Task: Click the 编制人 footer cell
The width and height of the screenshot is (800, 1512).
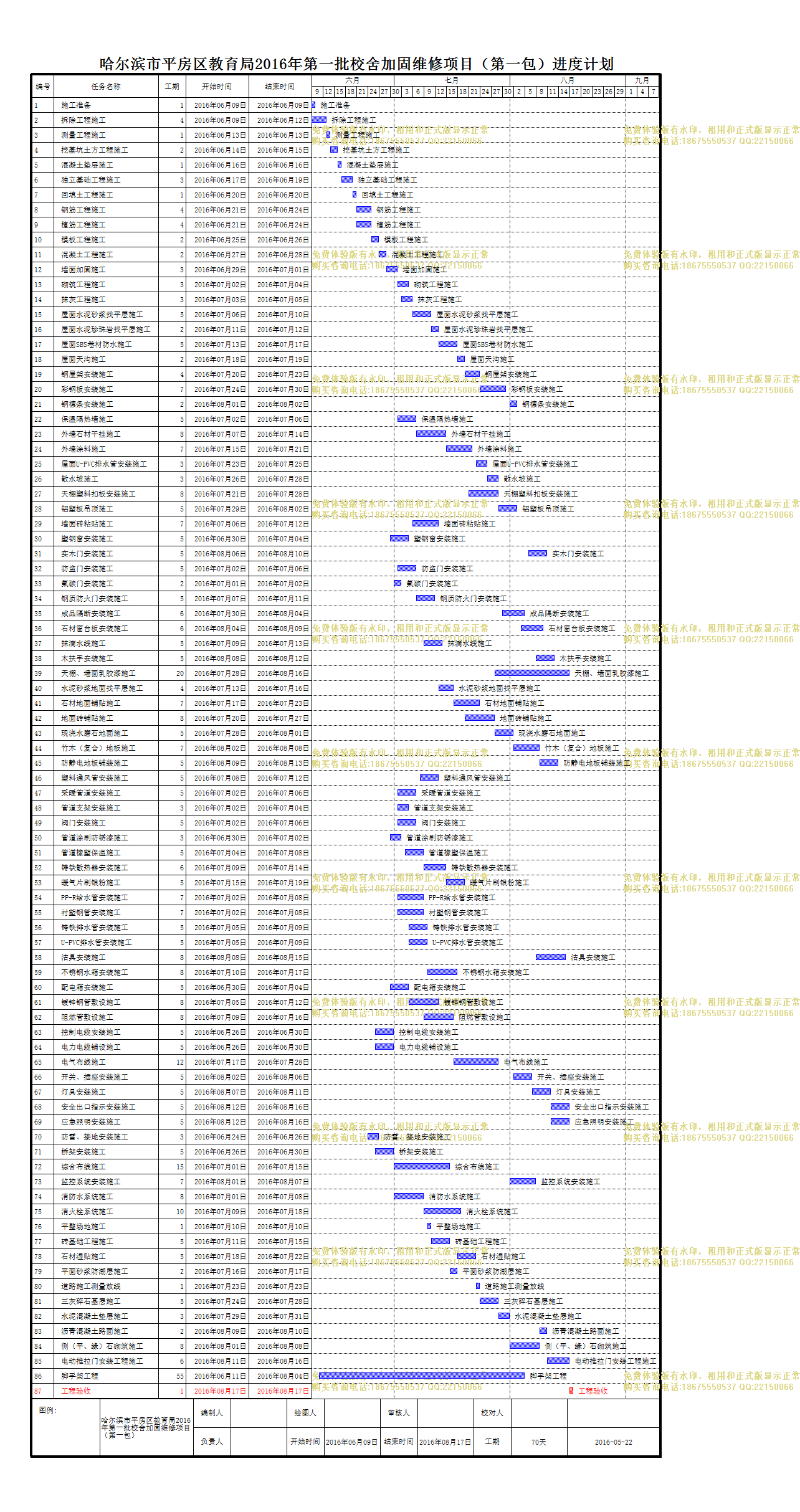Action: pyautogui.click(x=212, y=1413)
